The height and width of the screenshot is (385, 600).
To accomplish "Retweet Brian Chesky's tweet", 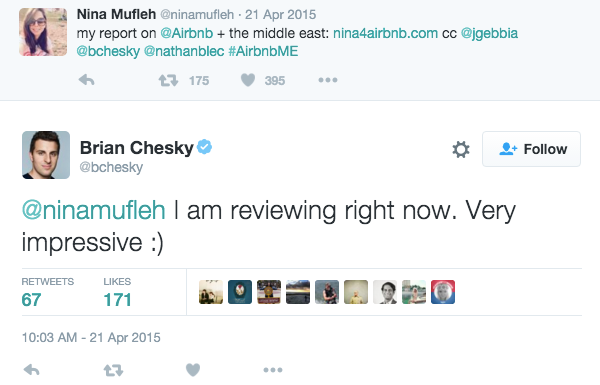I will tap(113, 370).
